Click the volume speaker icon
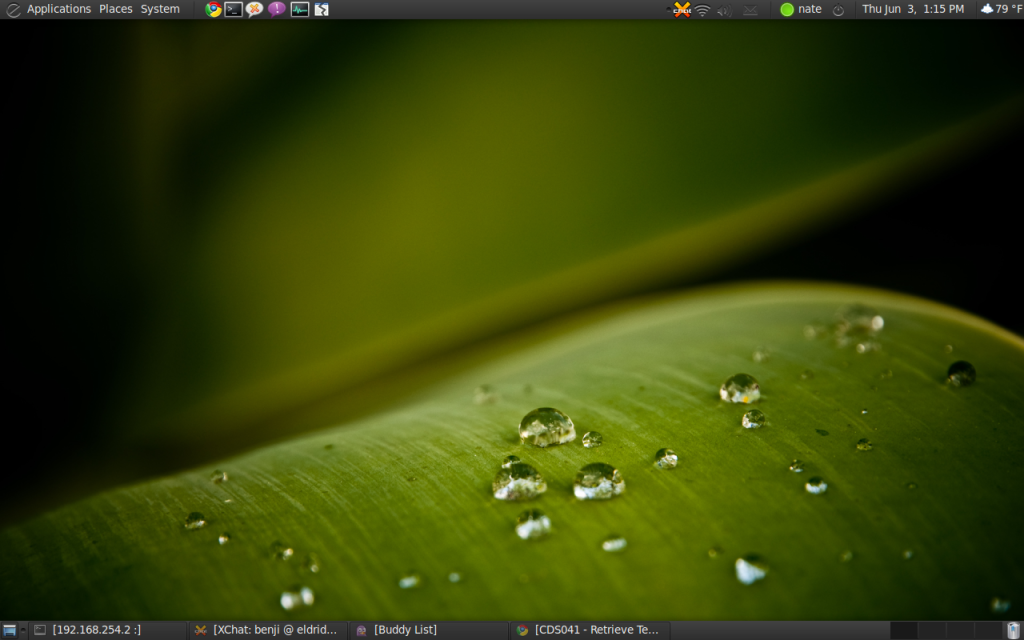The image size is (1024, 640). click(x=725, y=10)
